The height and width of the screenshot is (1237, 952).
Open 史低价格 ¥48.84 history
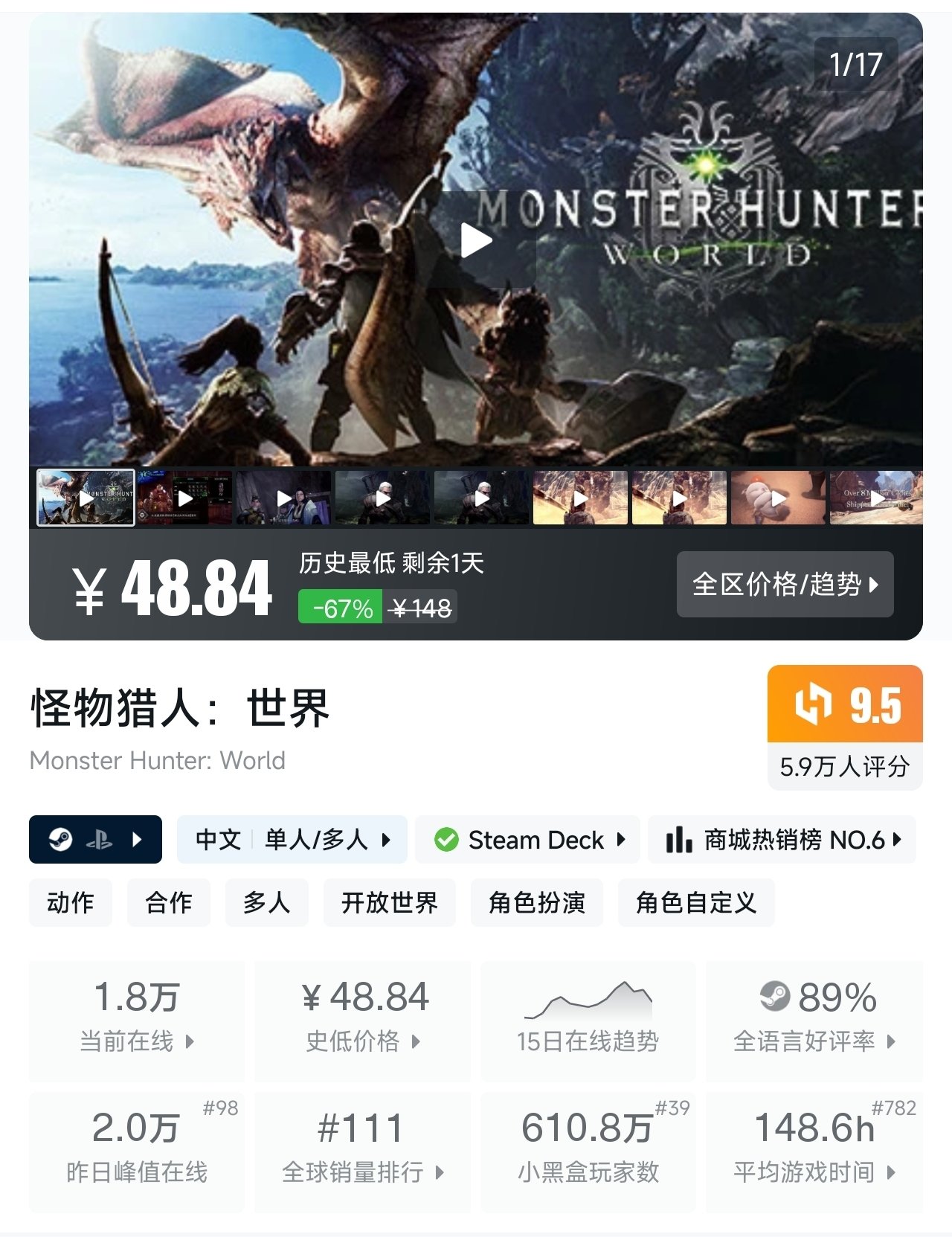pyautogui.click(x=363, y=1021)
